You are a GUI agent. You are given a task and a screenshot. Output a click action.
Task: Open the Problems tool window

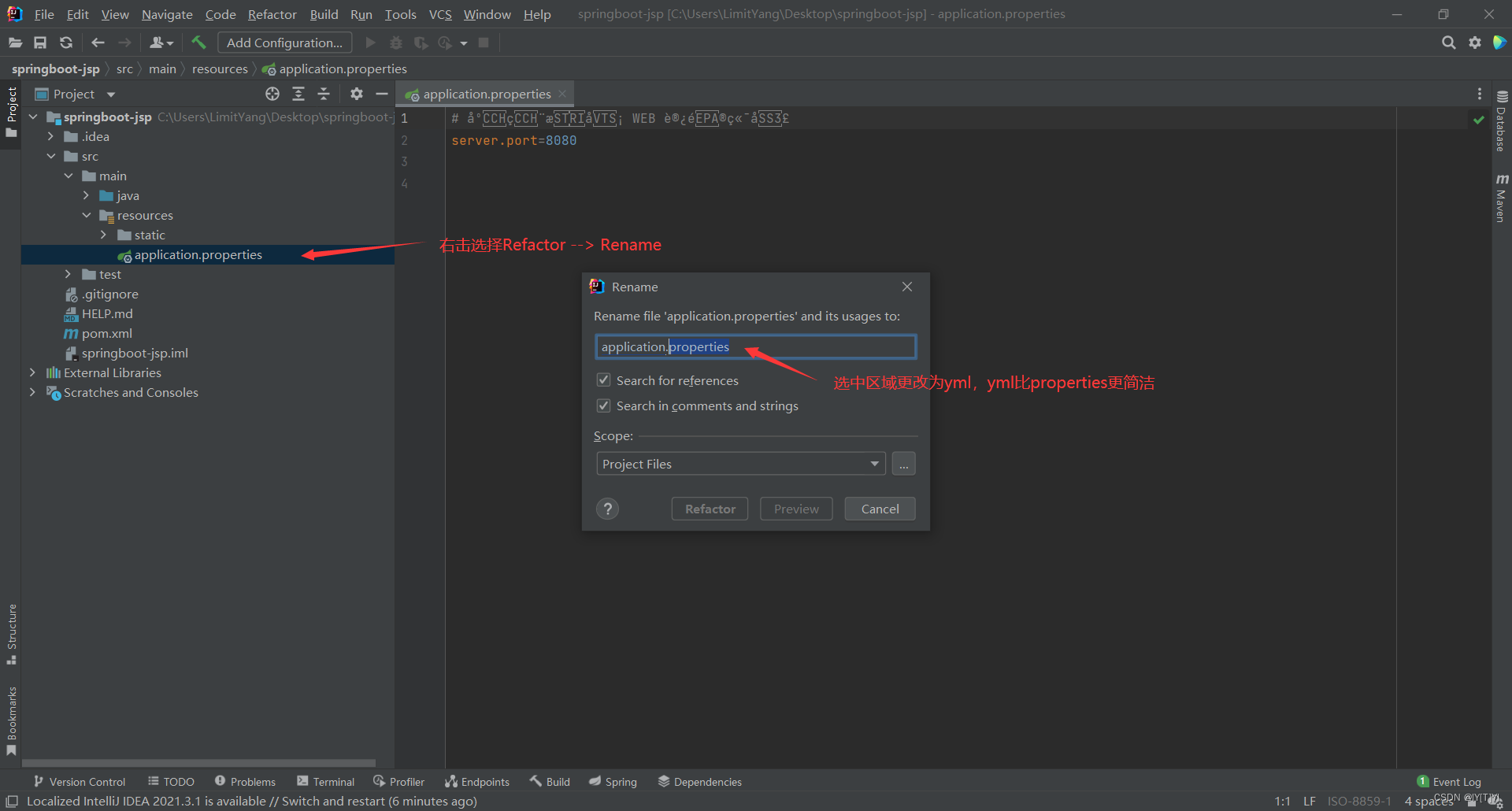coord(245,781)
